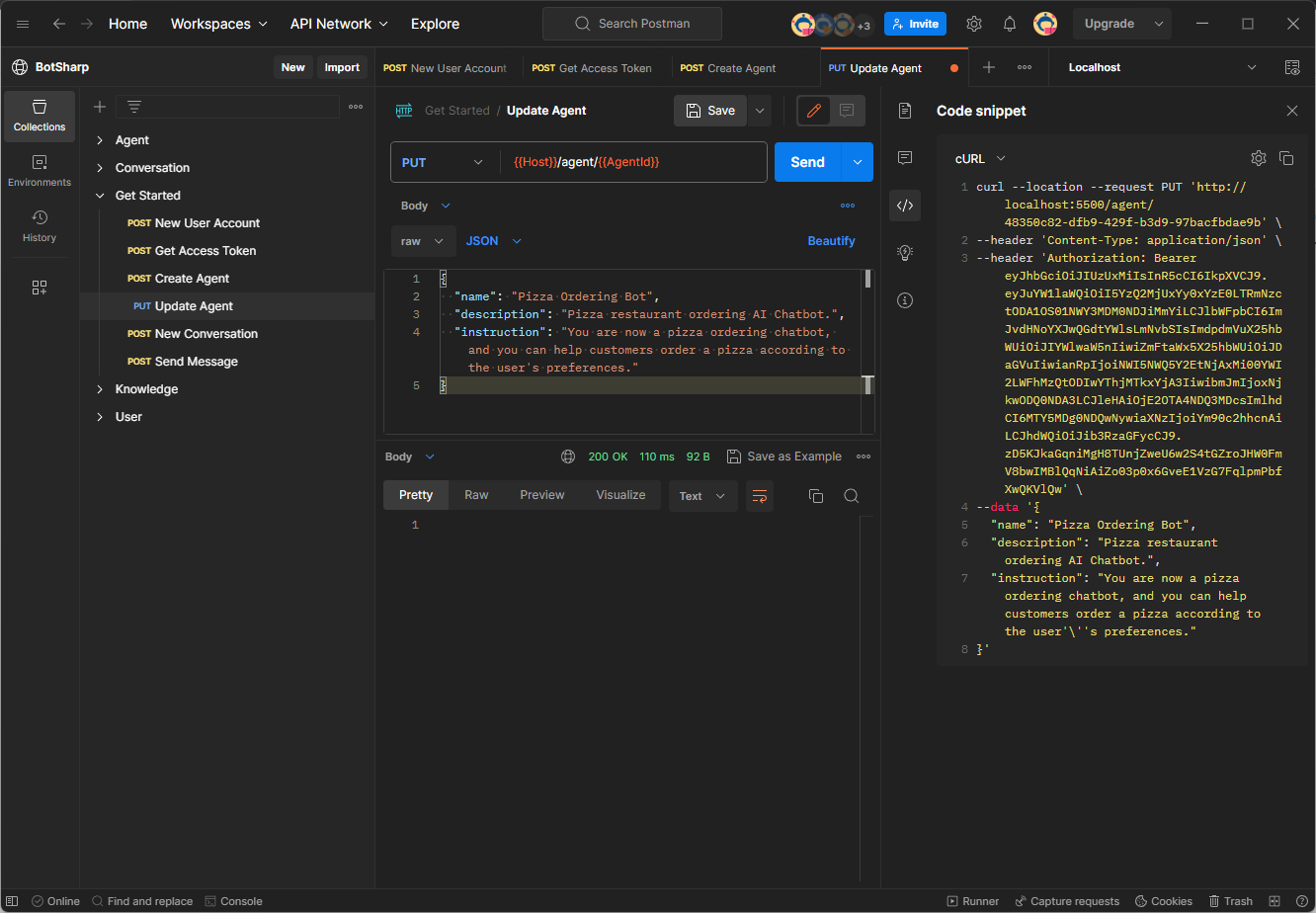The width and height of the screenshot is (1316, 913).
Task: Open the Save options dropdown arrow
Action: 760,111
